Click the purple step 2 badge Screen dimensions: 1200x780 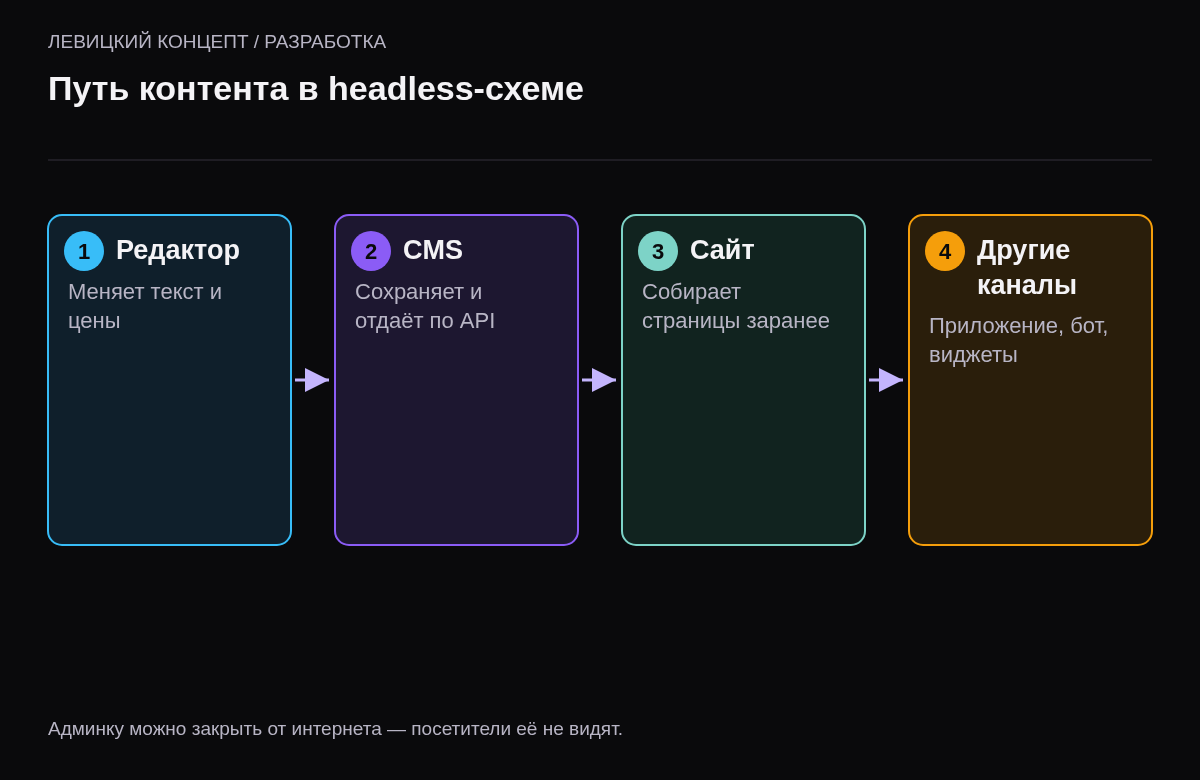[371, 251]
